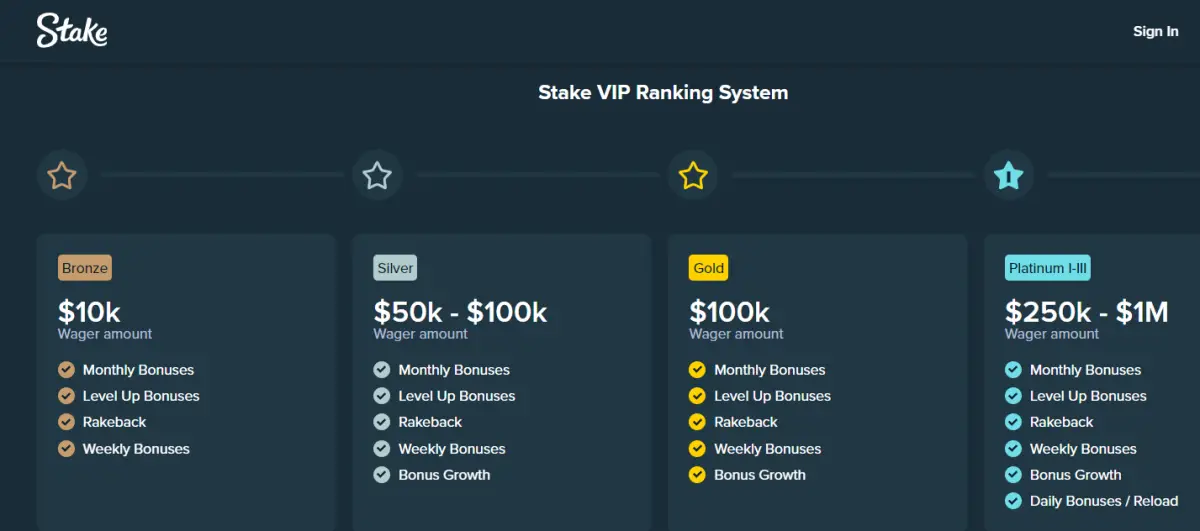Click Bronze Weekly Bonuses checkmark
The height and width of the screenshot is (531, 1200).
tap(67, 449)
